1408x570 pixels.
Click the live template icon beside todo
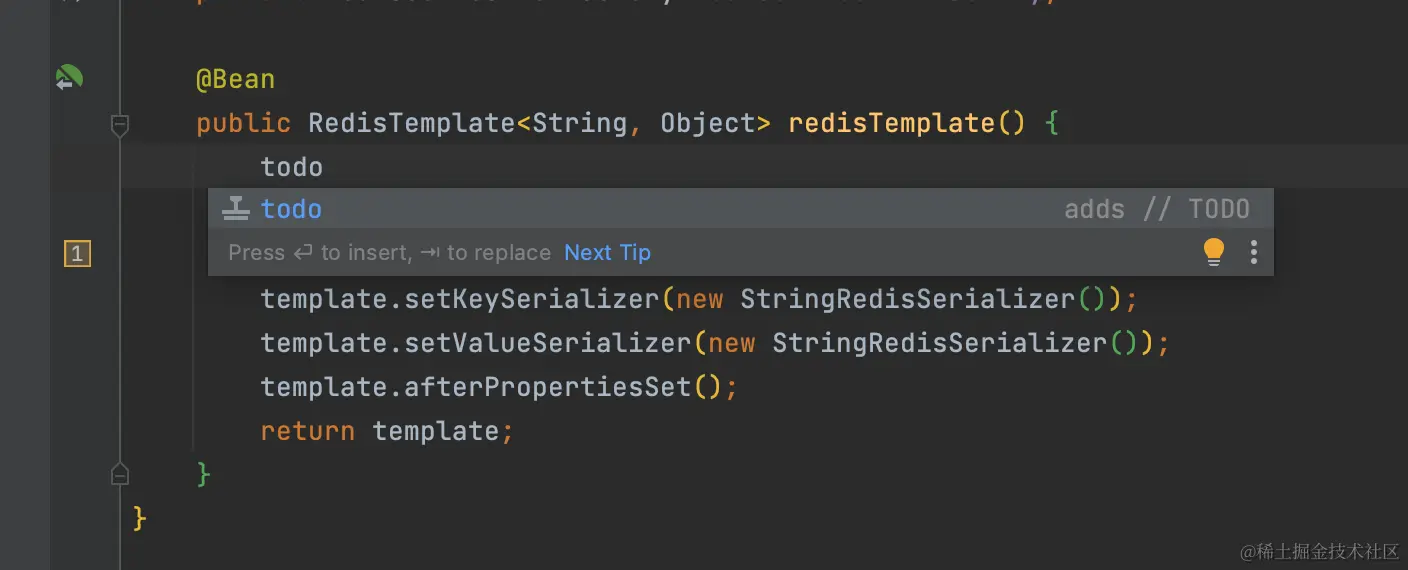point(236,209)
